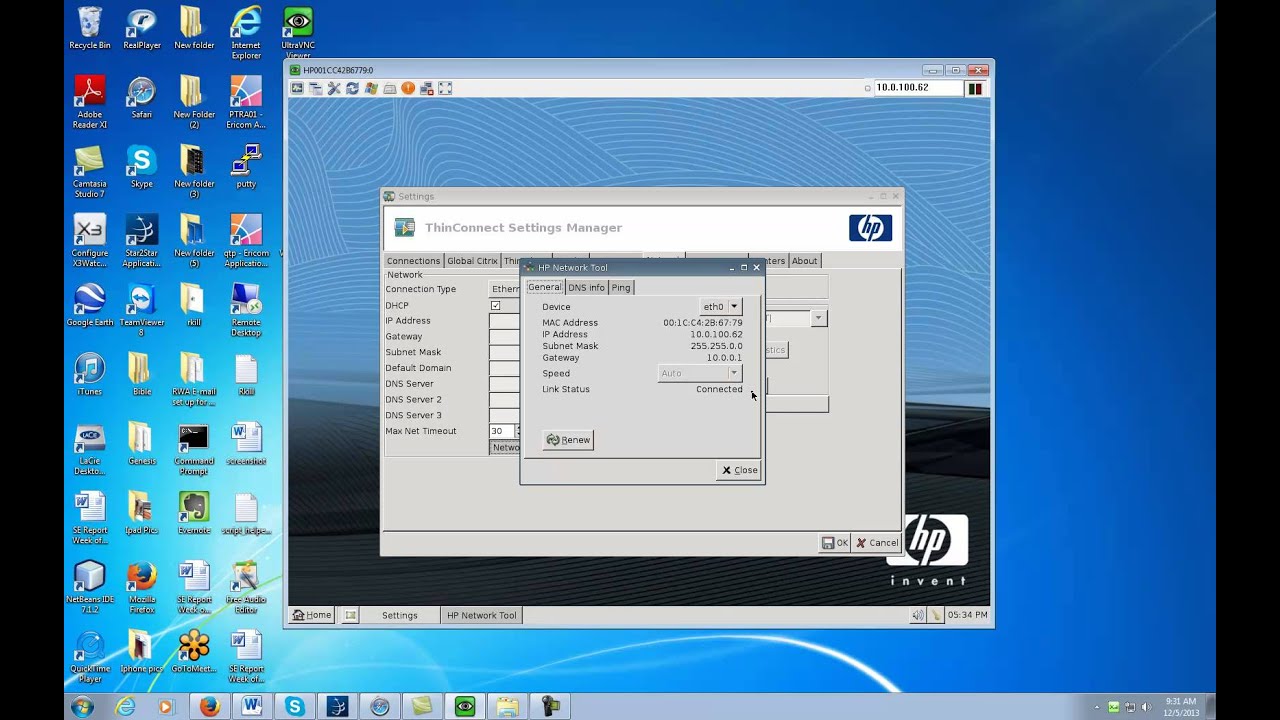
Task: Click the 05:34 PM clock in remote taskbar
Action: point(967,615)
